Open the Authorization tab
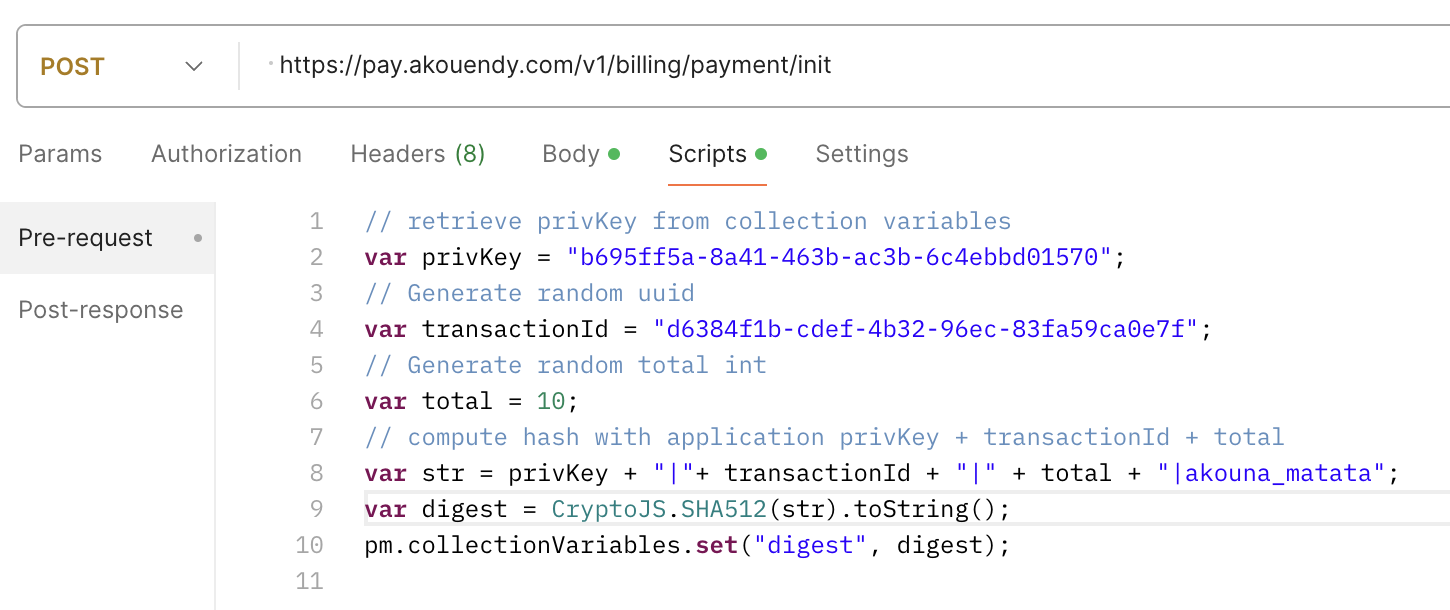 pos(226,154)
